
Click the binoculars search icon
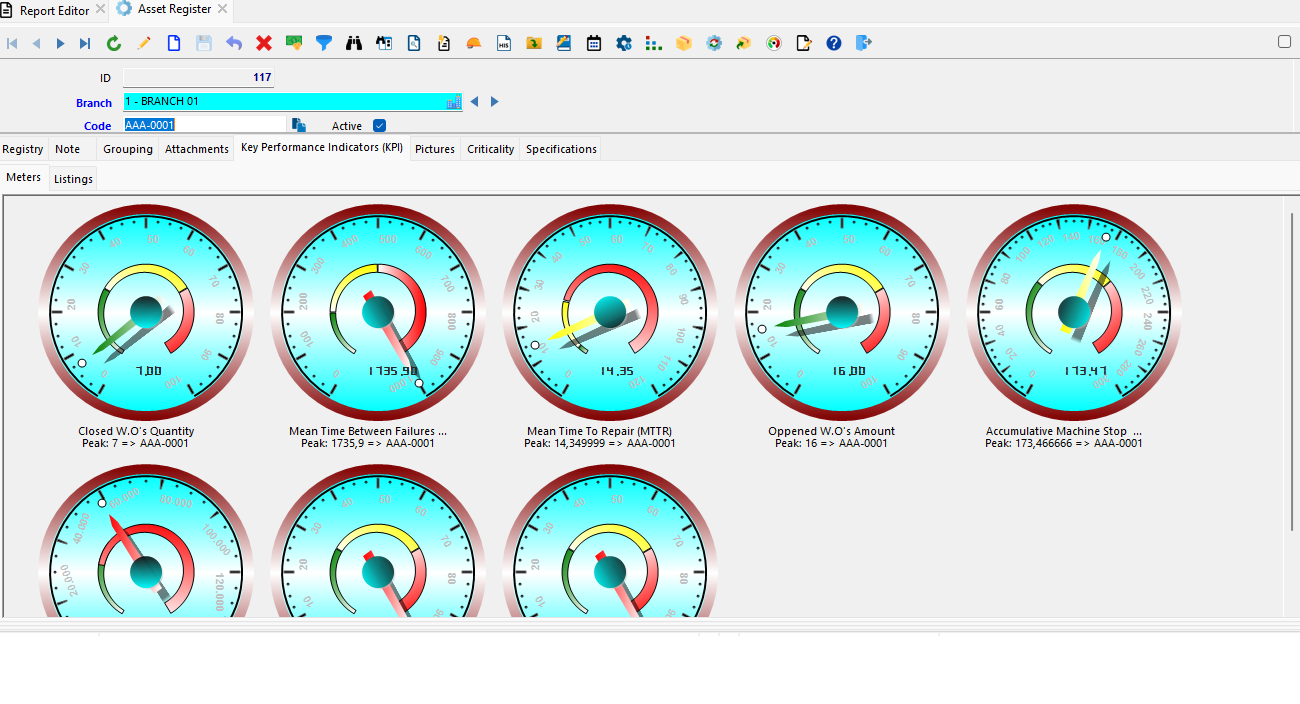(x=353, y=43)
